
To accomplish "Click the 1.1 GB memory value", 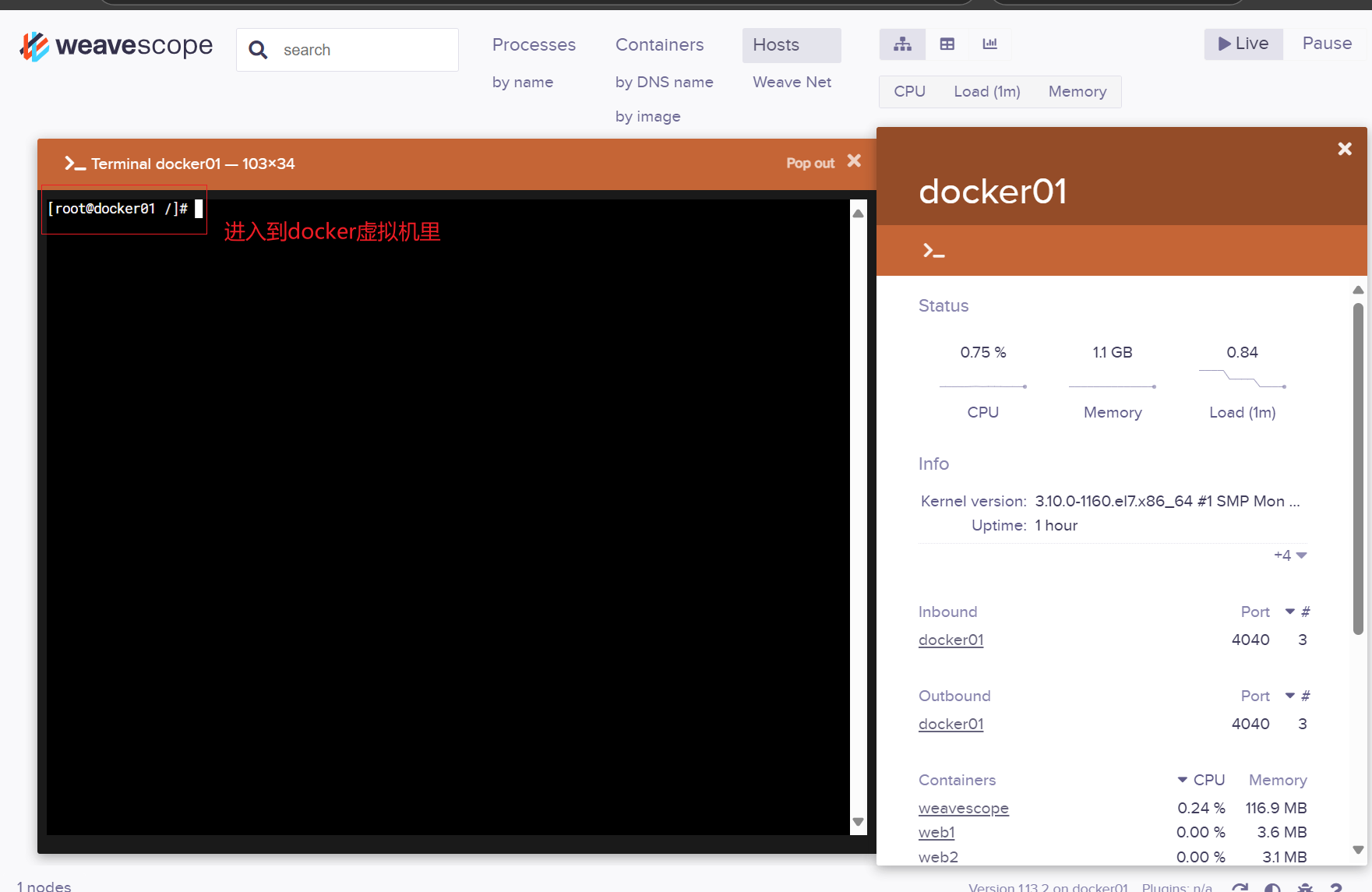I will [x=1113, y=352].
